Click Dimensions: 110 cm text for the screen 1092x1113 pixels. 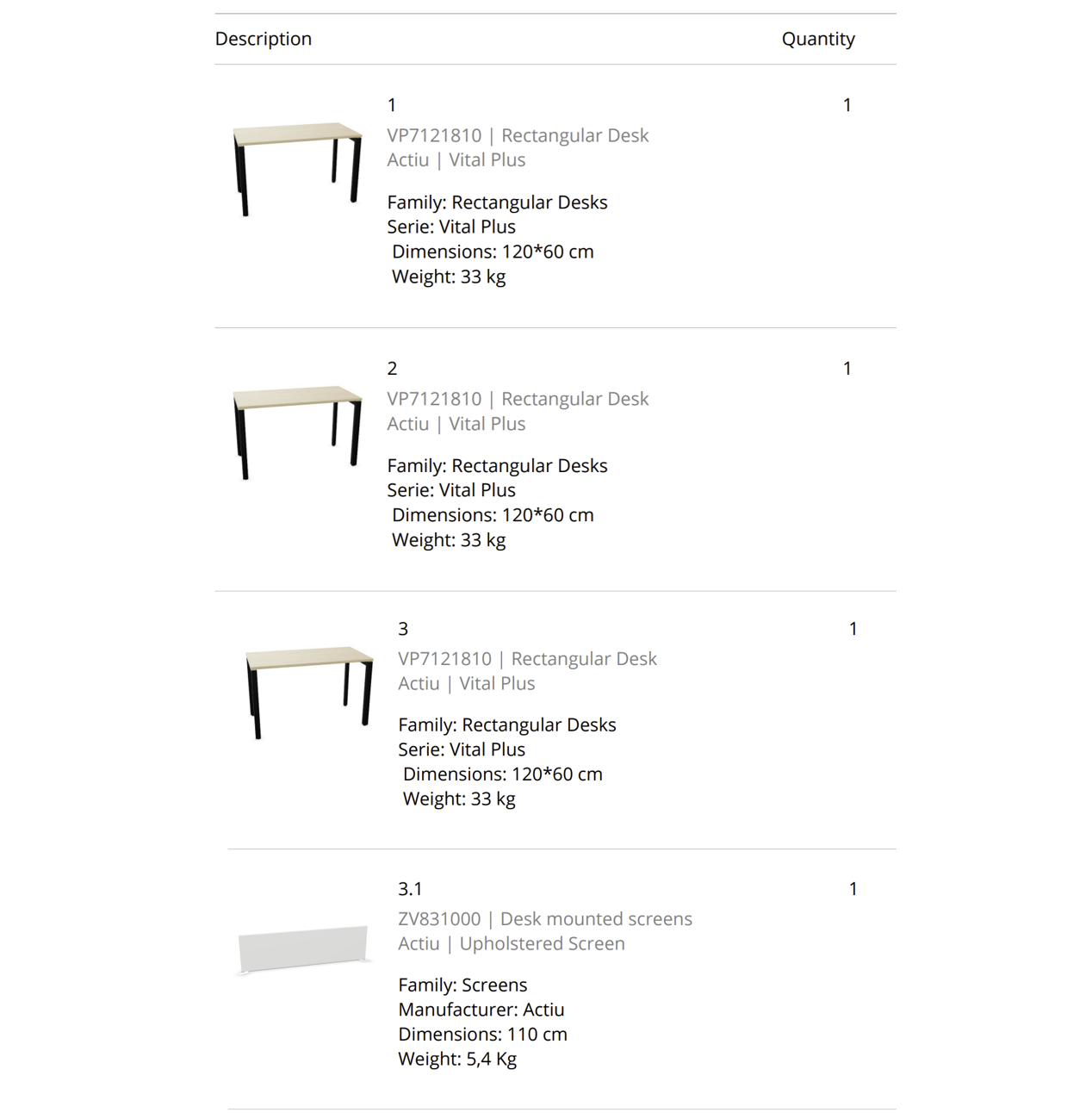point(482,1034)
